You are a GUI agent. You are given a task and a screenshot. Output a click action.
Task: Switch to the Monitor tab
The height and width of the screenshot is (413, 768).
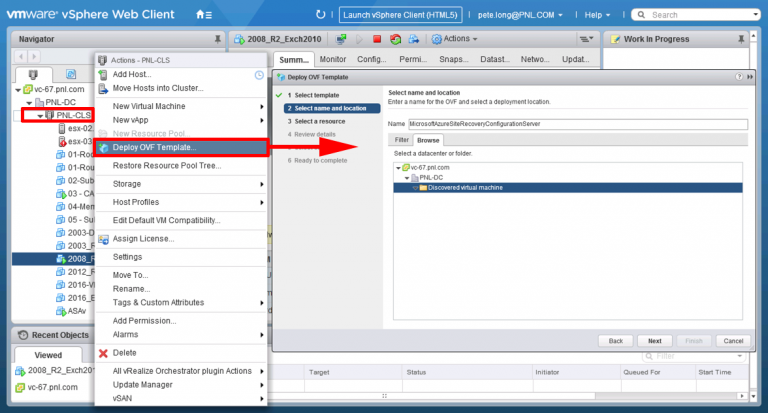[x=333, y=59]
